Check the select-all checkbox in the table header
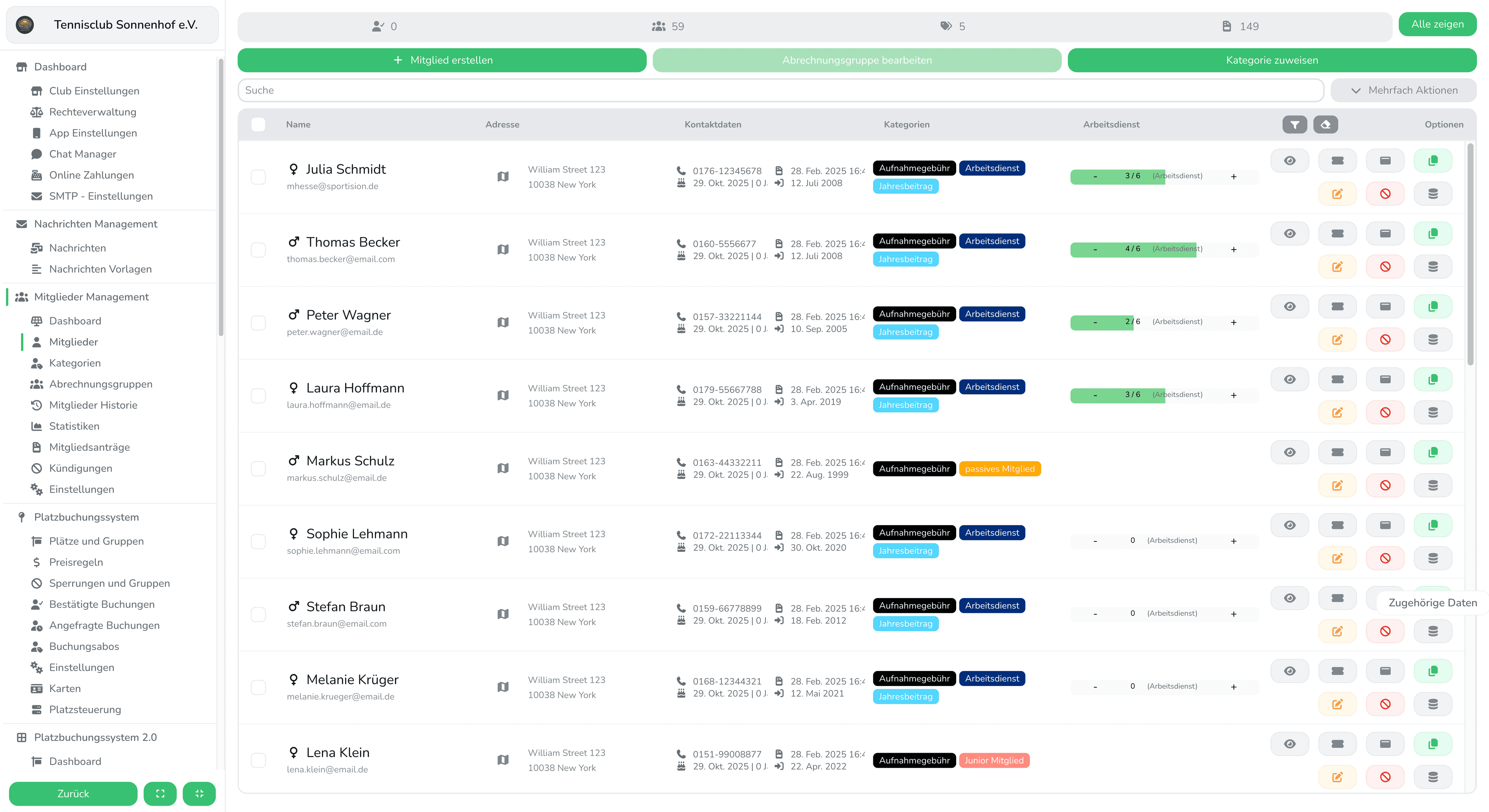 coord(258,124)
